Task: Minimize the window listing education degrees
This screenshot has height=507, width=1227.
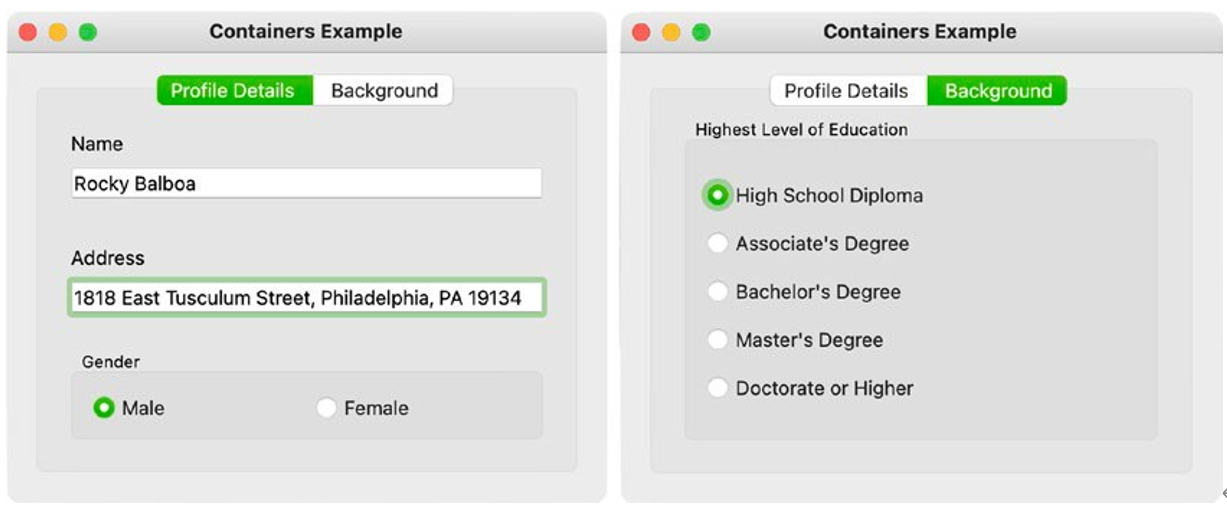Action: tap(671, 32)
